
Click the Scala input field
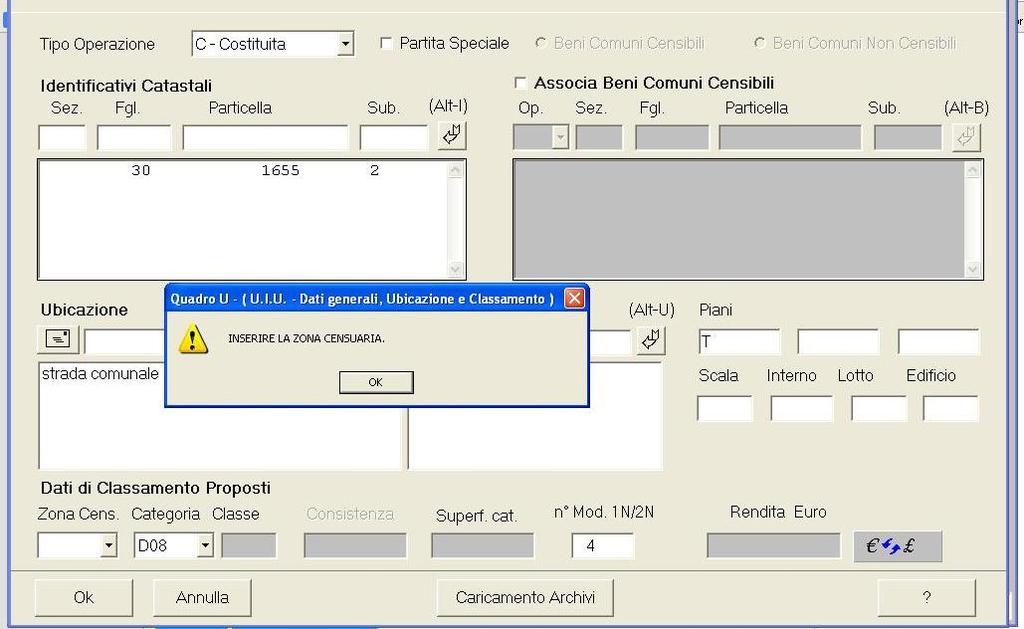[724, 408]
